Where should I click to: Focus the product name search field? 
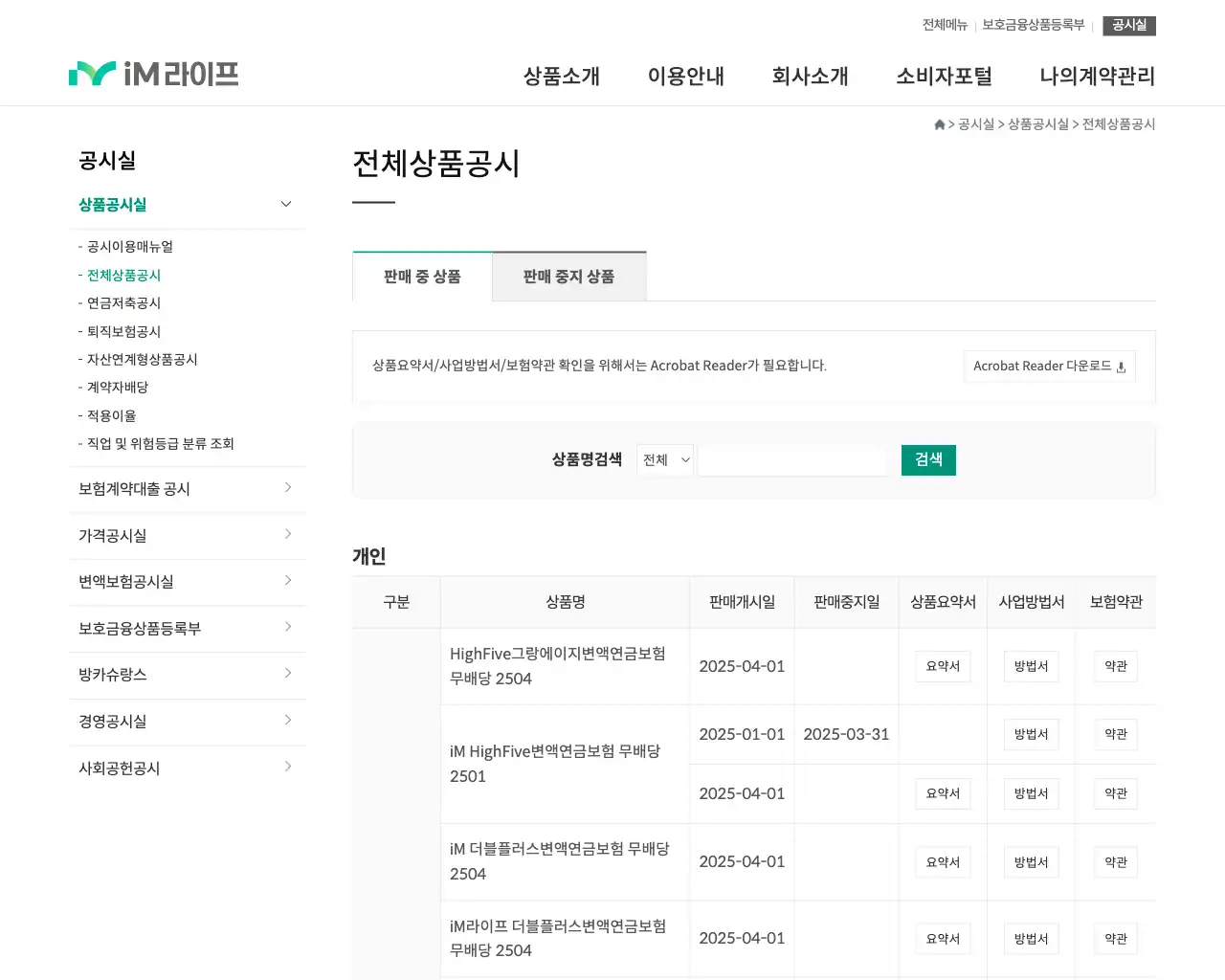793,460
